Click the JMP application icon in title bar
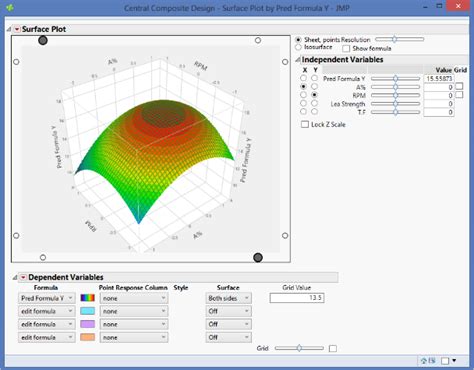The image size is (474, 370). coord(10,7)
